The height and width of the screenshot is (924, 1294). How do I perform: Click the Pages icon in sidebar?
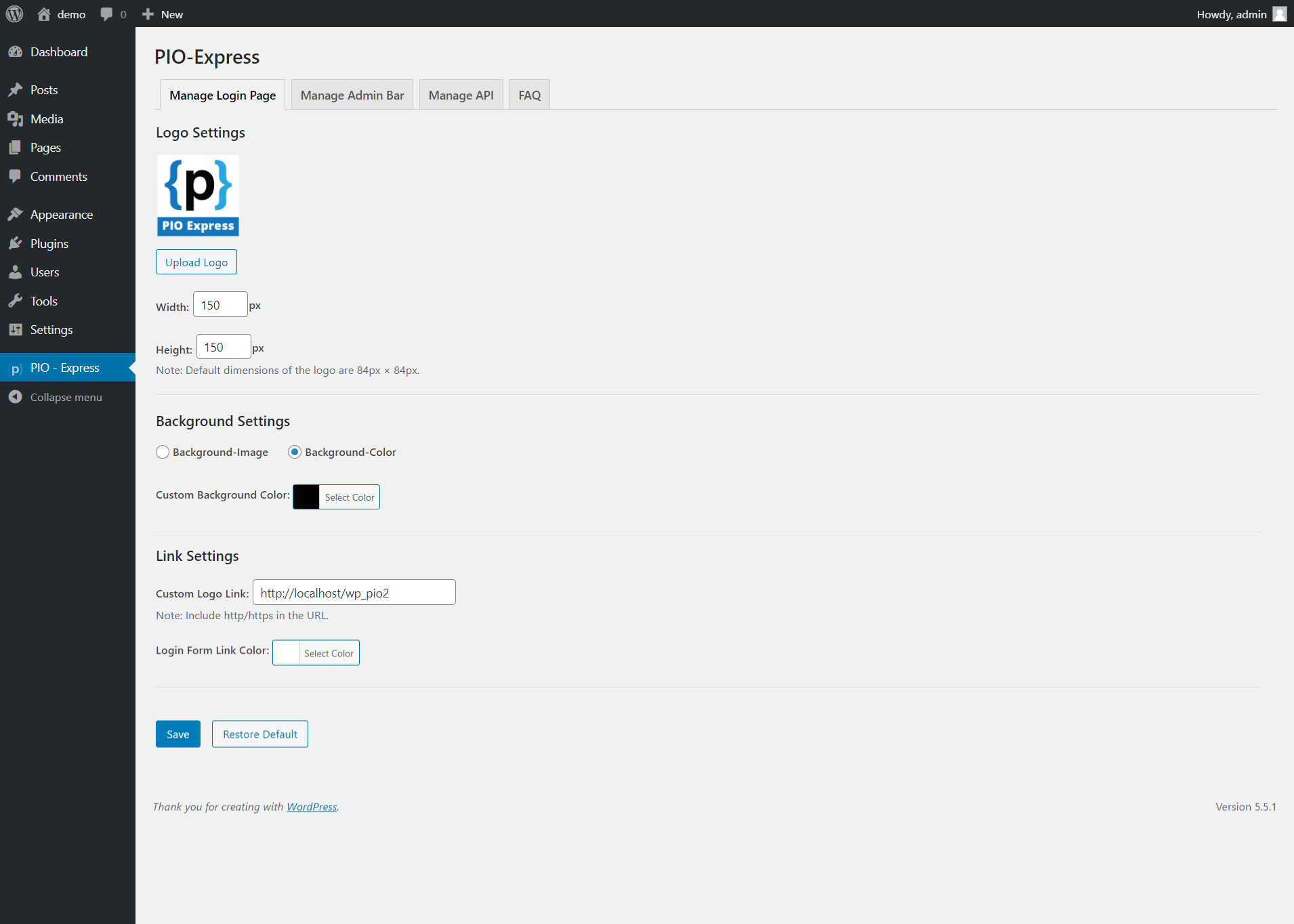point(15,148)
